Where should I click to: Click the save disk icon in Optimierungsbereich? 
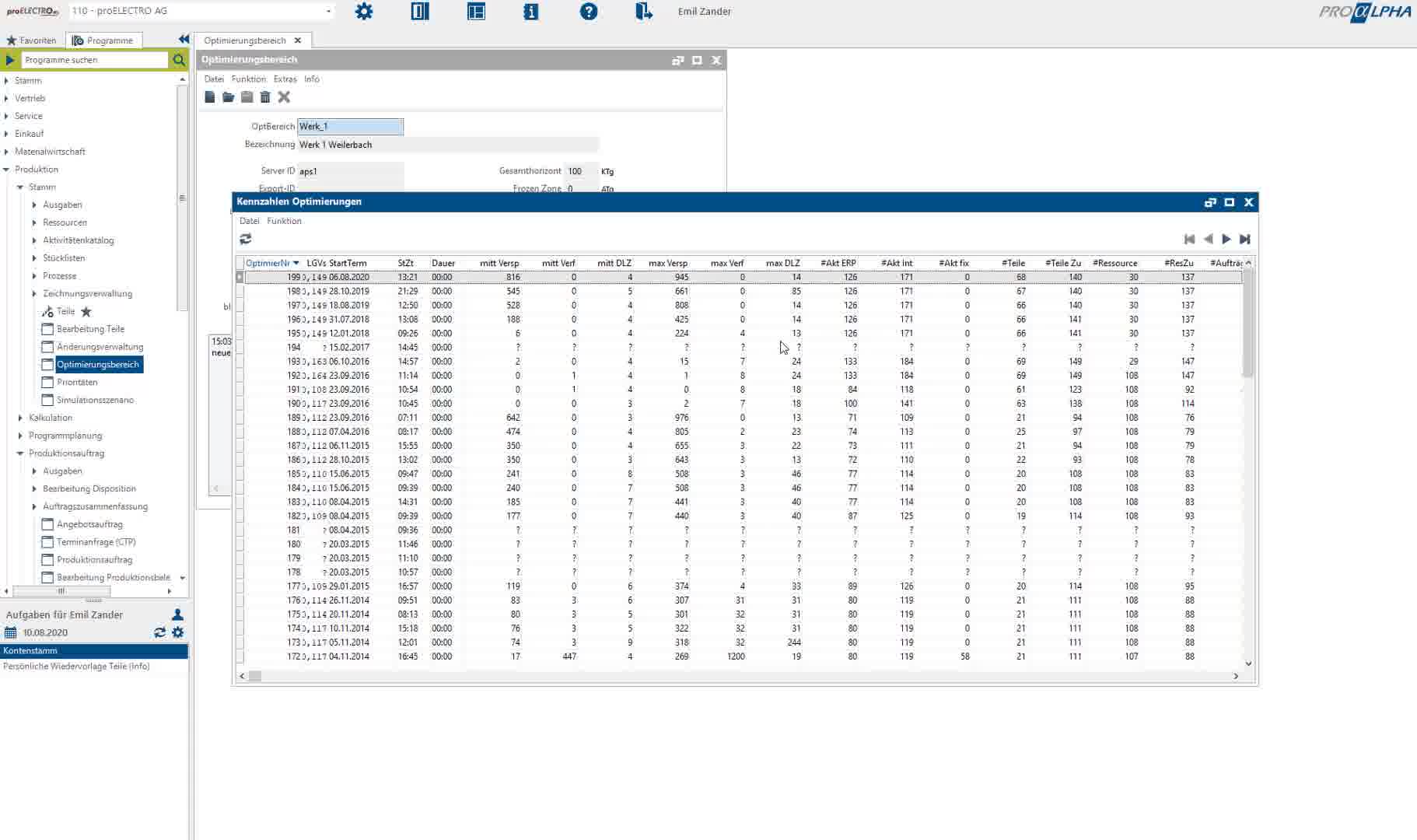point(247,97)
